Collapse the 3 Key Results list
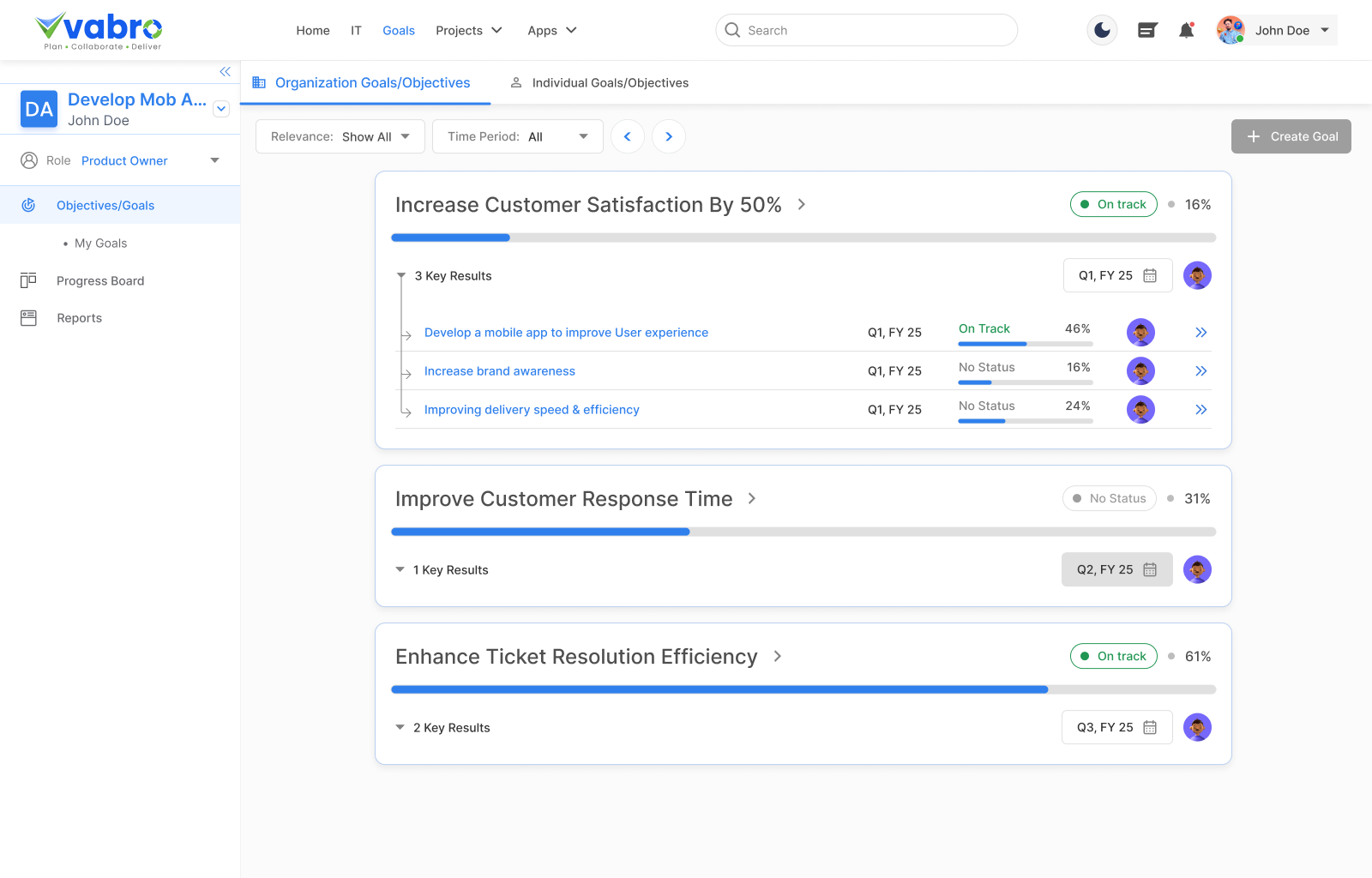The width and height of the screenshot is (1372, 878). coord(400,275)
